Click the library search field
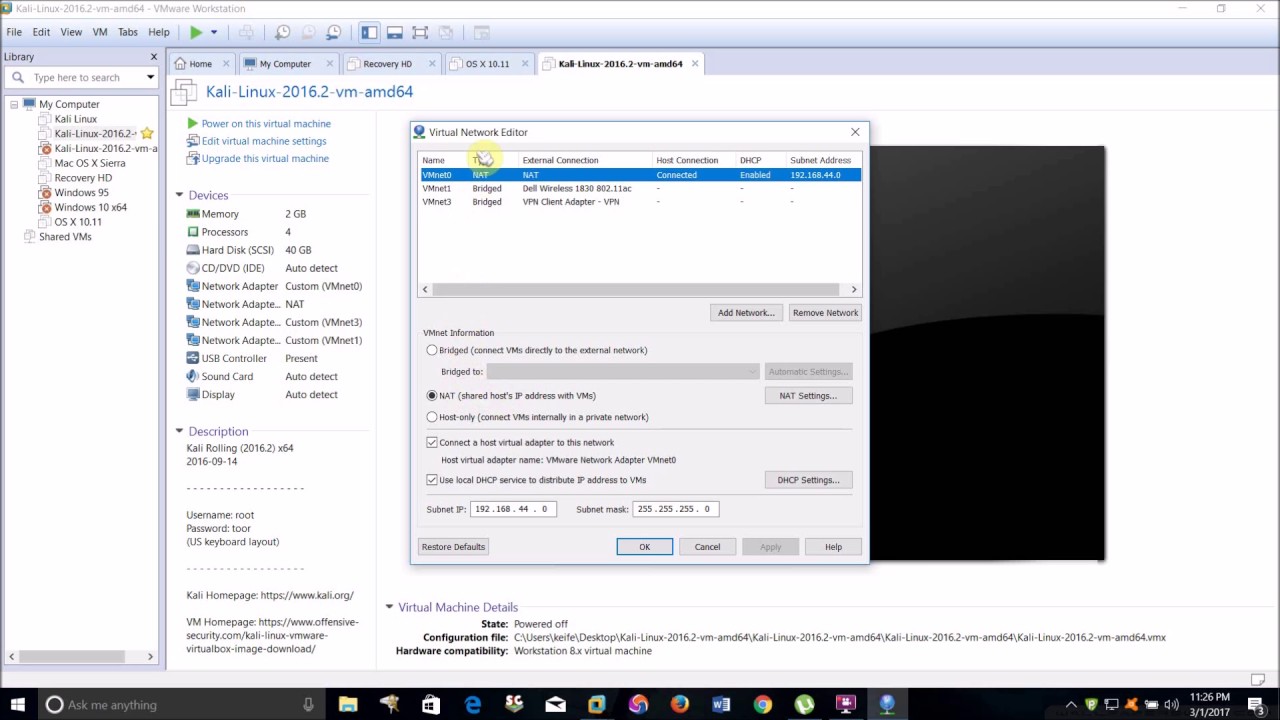Viewport: 1280px width, 720px height. click(x=80, y=77)
